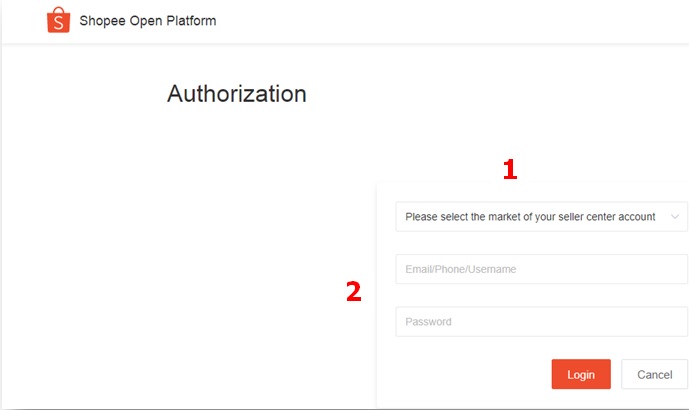Focus the Password input field

pyautogui.click(x=541, y=322)
